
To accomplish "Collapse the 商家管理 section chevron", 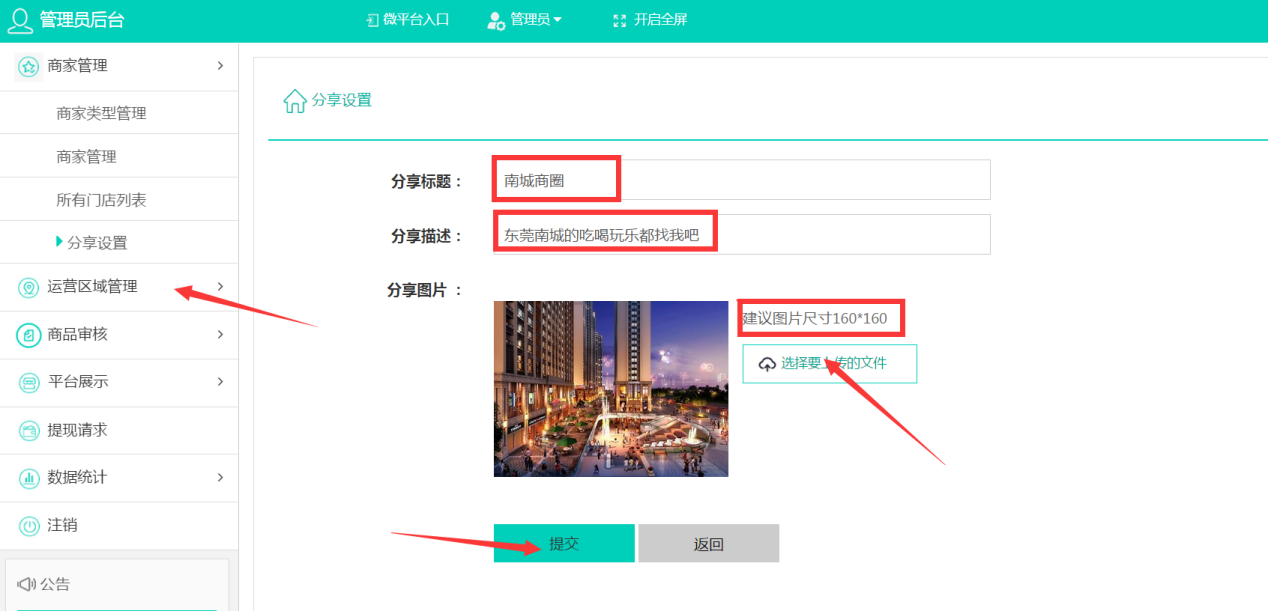I will pyautogui.click(x=220, y=66).
